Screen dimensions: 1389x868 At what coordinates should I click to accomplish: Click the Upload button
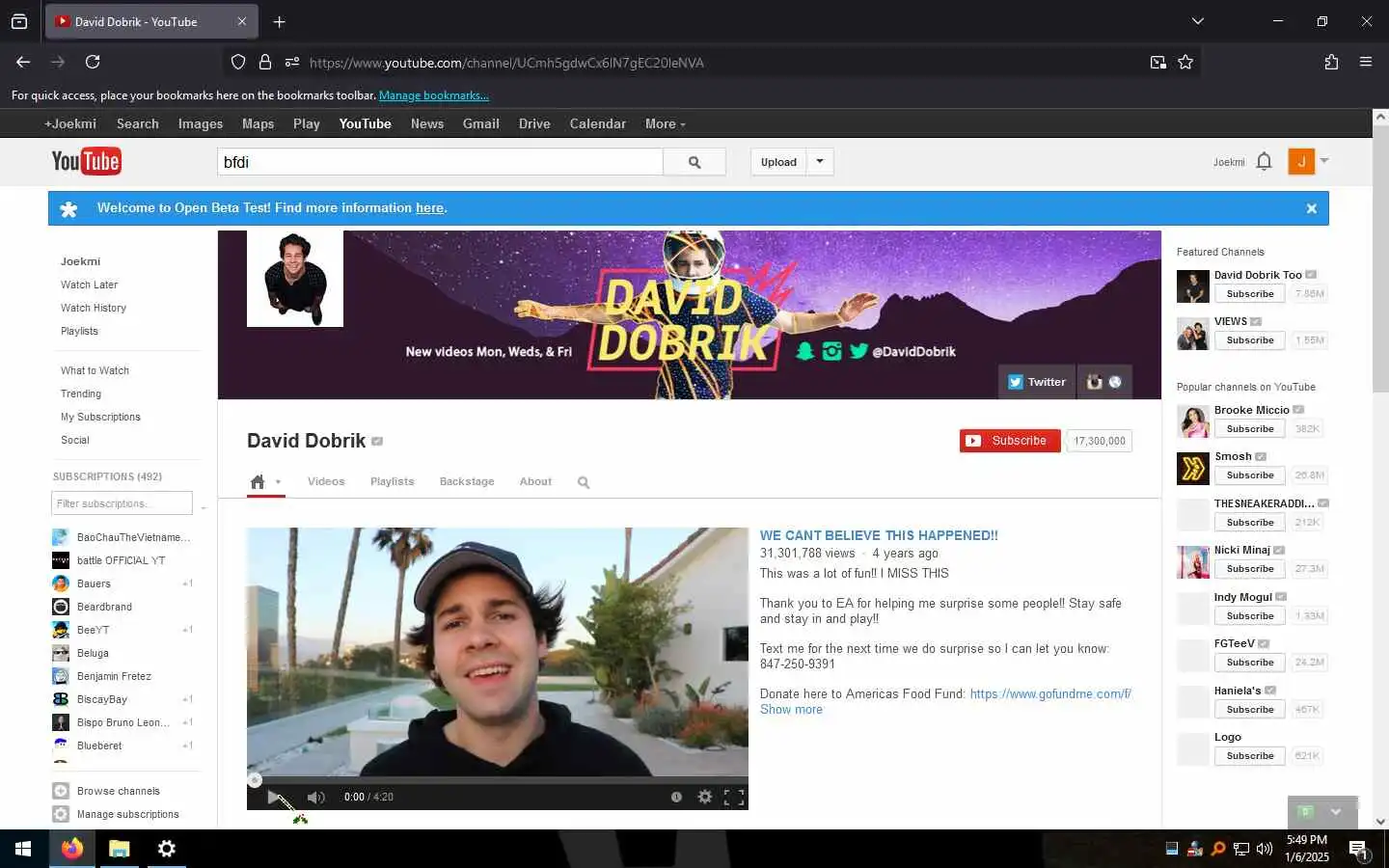(778, 162)
